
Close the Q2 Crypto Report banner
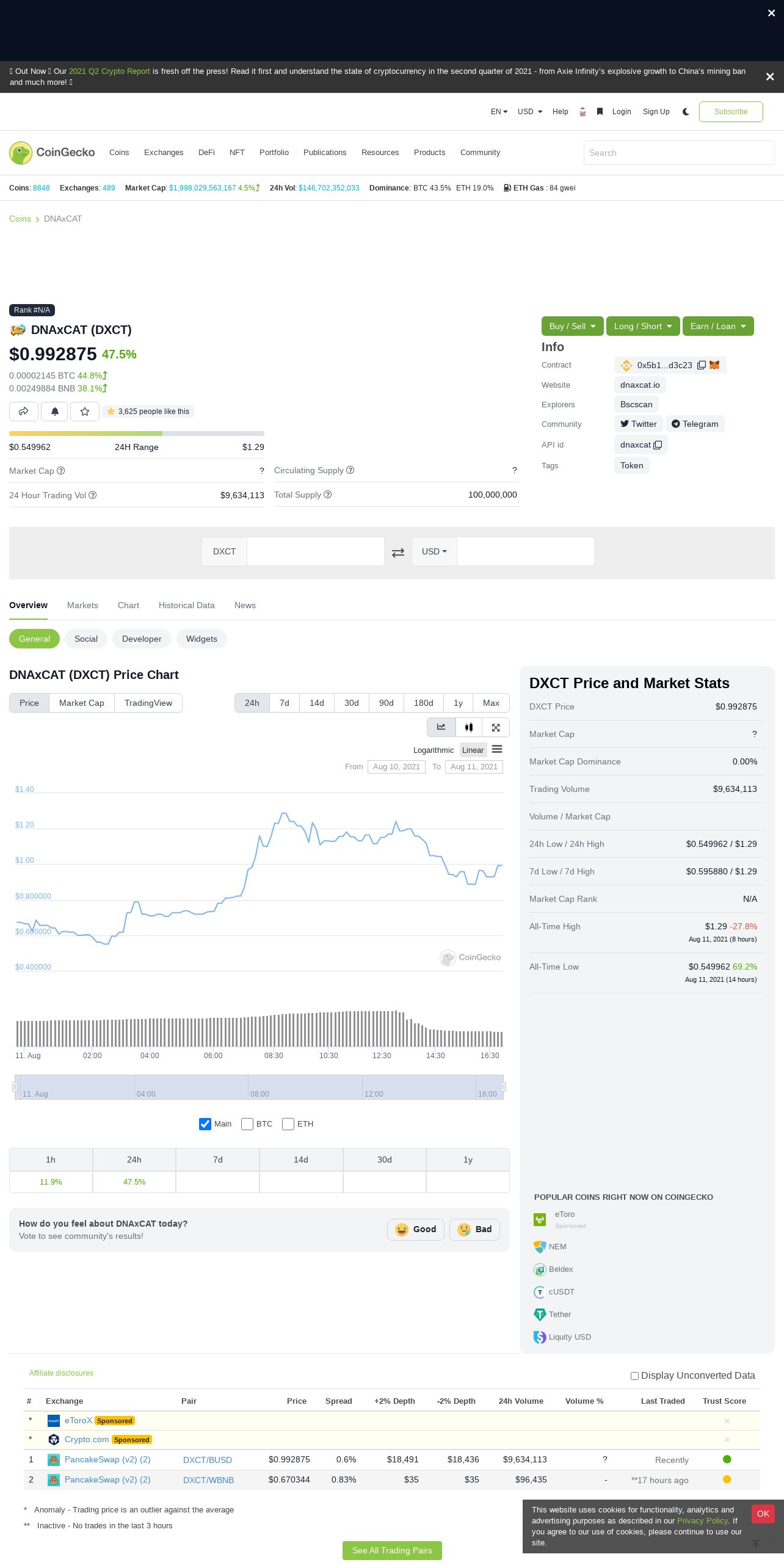tap(770, 76)
